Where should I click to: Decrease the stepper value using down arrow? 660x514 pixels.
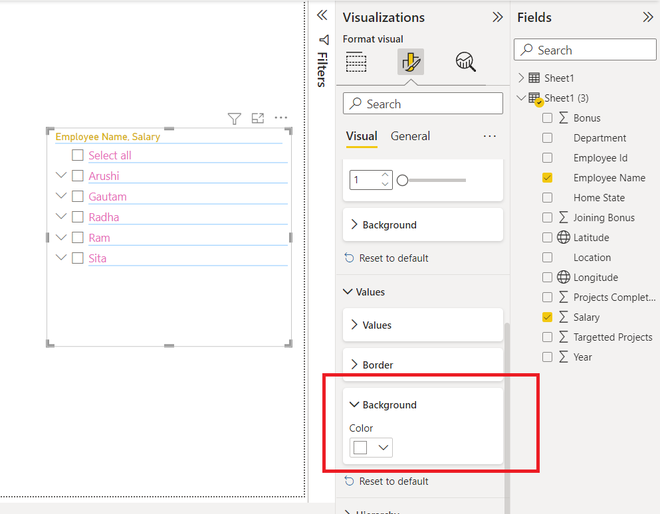[x=385, y=184]
